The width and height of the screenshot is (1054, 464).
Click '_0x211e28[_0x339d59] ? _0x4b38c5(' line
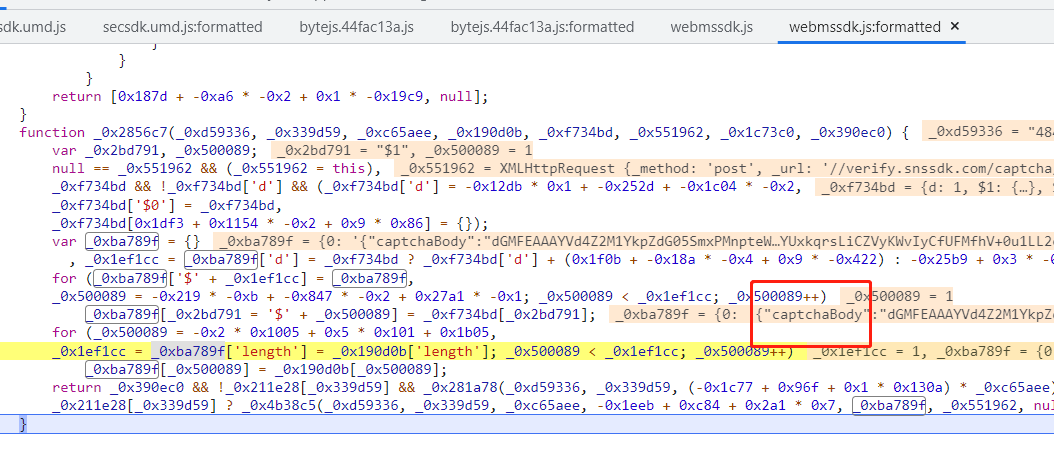pyautogui.click(x=553, y=405)
